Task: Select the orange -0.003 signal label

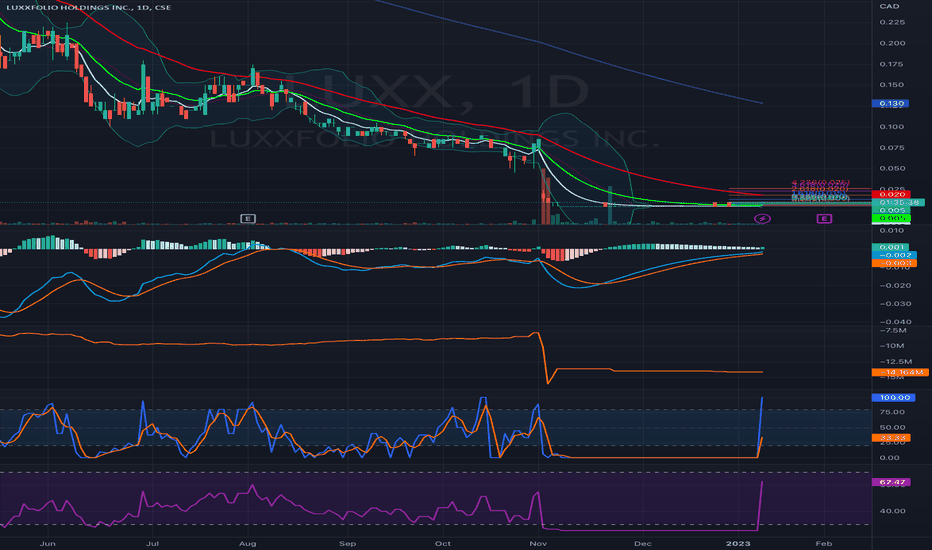Action: click(894, 263)
